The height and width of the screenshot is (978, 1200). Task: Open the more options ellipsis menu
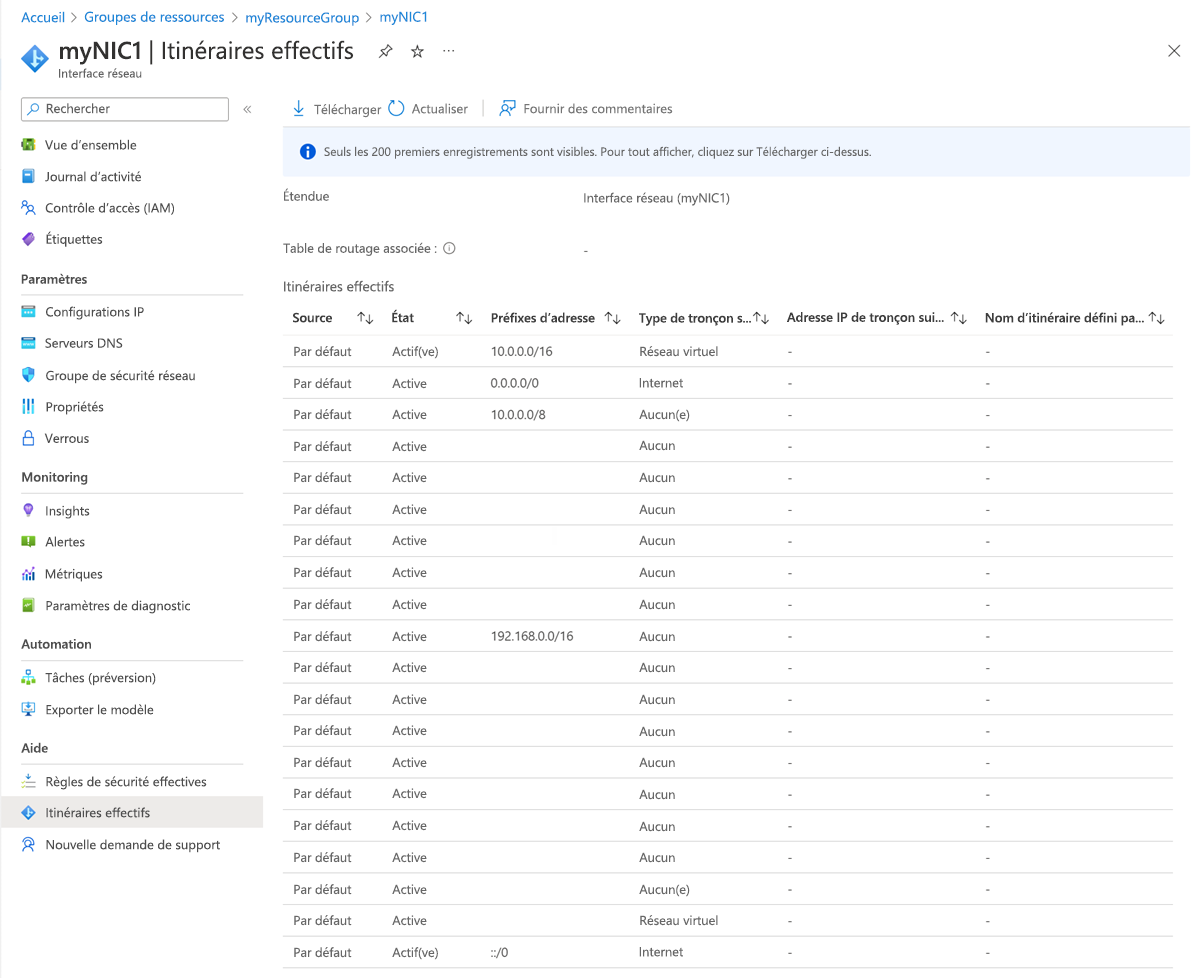(448, 51)
